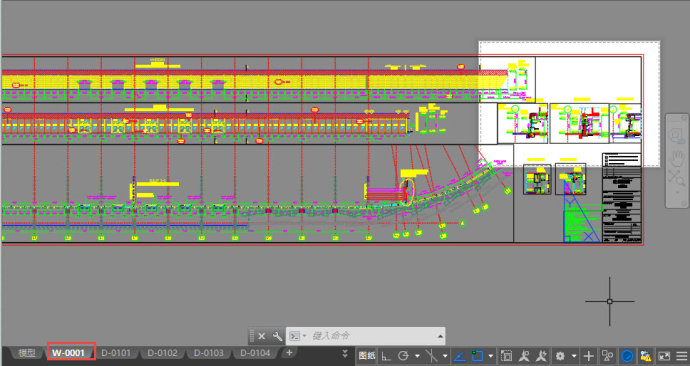Switch to the D-0102 layout tab
690x366 pixels.
[162, 353]
